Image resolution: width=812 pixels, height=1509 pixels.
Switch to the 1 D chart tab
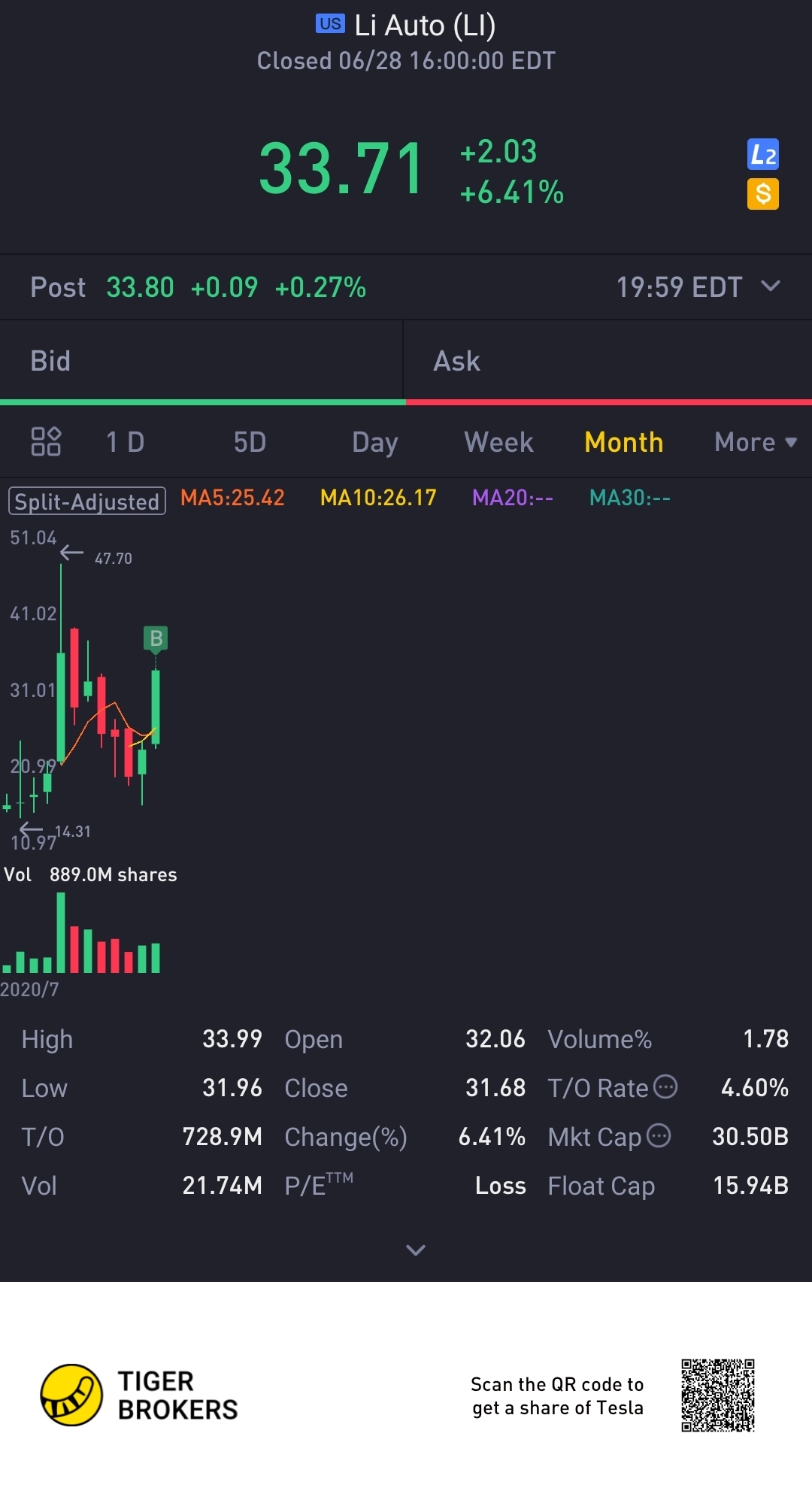pyautogui.click(x=125, y=442)
